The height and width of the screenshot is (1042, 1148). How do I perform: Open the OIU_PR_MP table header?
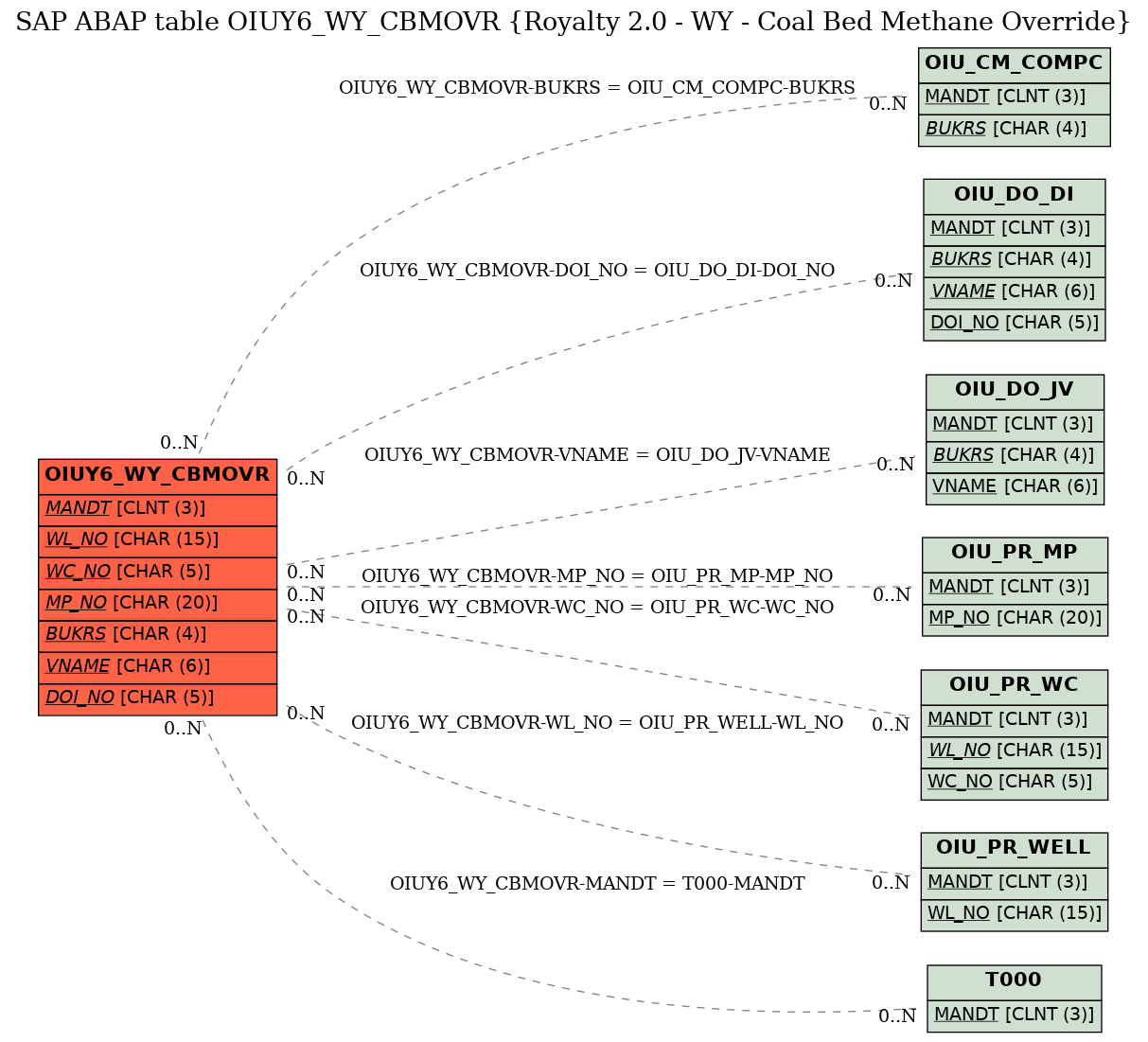1015,554
